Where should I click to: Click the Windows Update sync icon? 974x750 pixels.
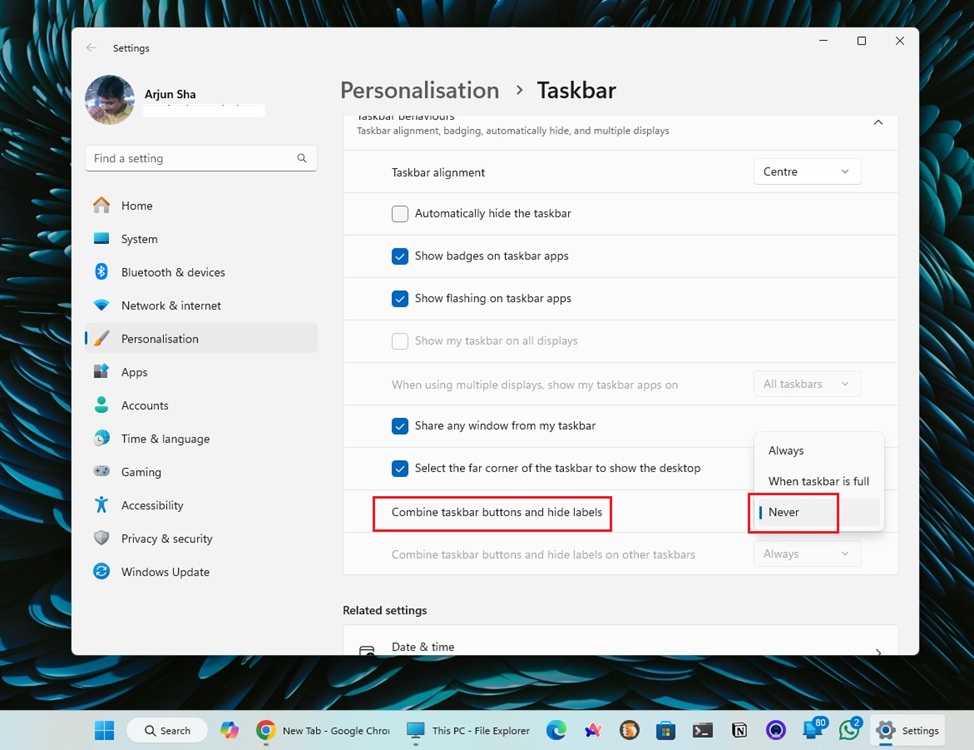click(x=101, y=571)
